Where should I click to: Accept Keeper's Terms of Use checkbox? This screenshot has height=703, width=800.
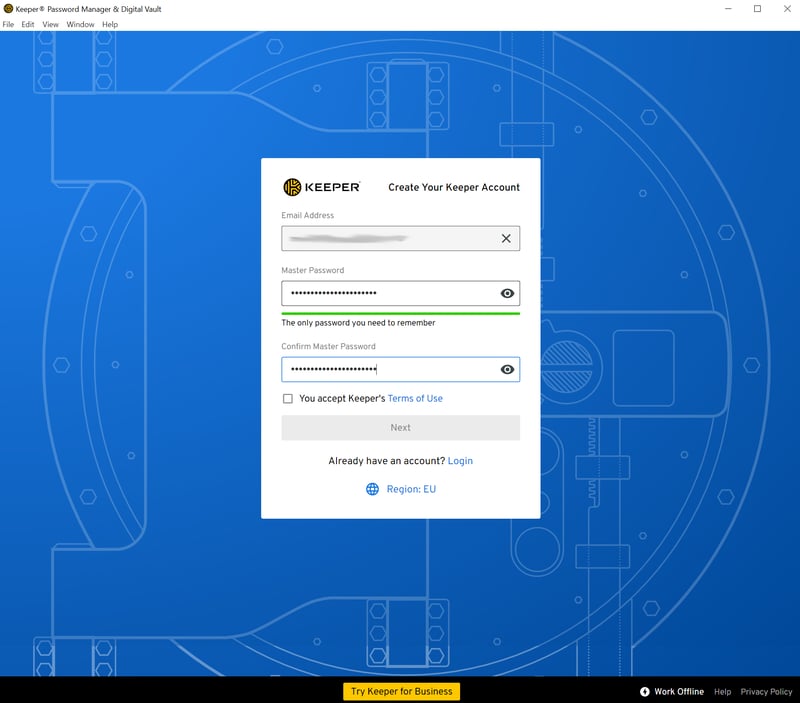288,398
